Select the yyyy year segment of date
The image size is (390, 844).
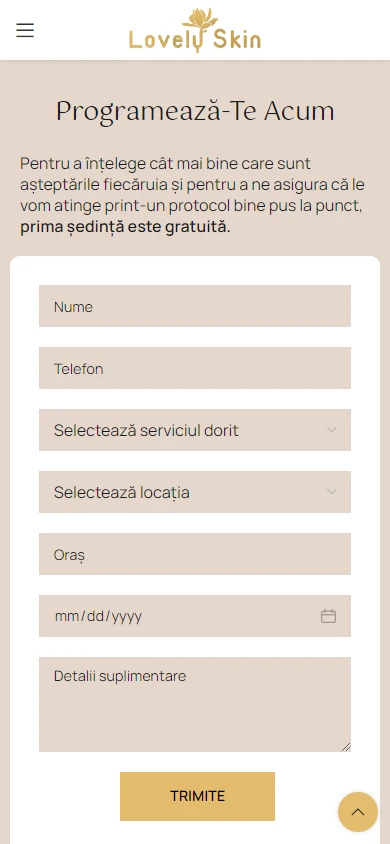click(x=126, y=617)
